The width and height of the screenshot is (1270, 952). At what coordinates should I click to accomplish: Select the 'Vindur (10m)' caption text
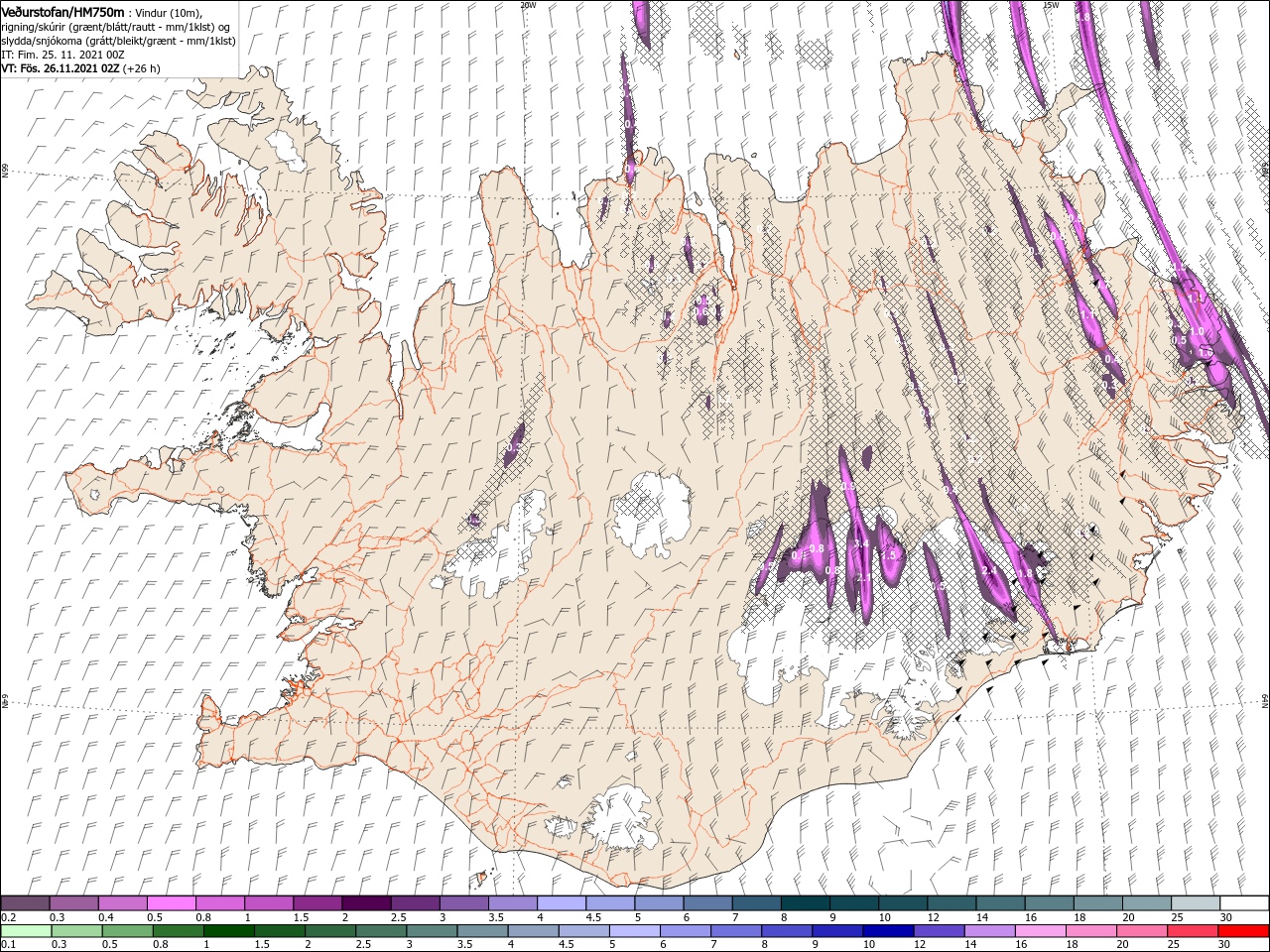(168, 13)
